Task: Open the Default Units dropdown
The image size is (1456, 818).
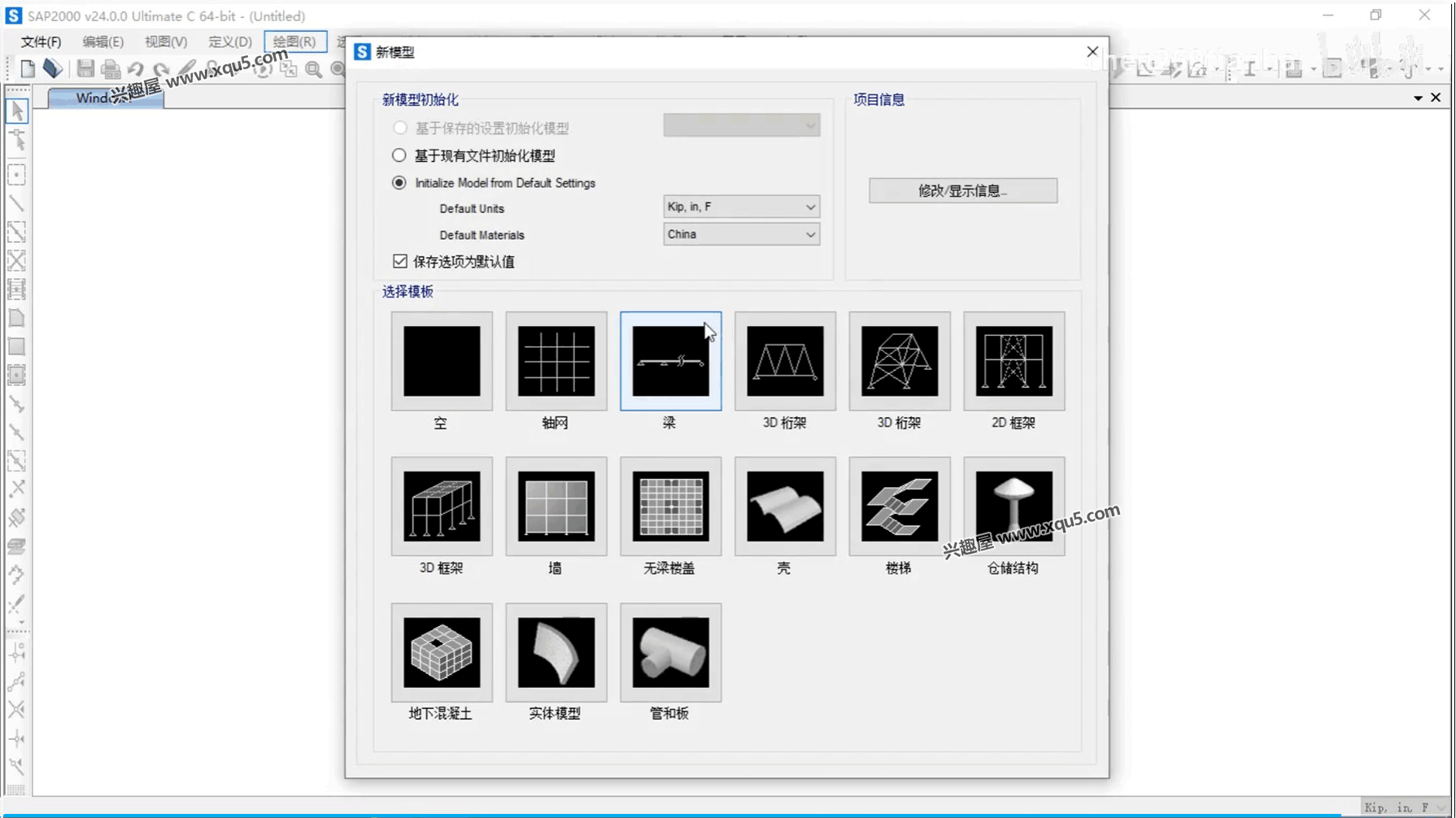Action: tap(741, 207)
